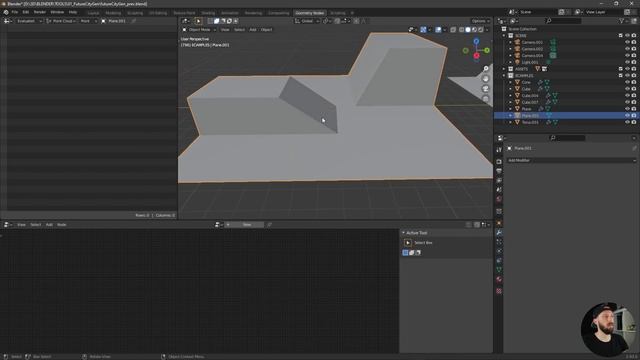Click the properties editor search field

click(x=567, y=138)
